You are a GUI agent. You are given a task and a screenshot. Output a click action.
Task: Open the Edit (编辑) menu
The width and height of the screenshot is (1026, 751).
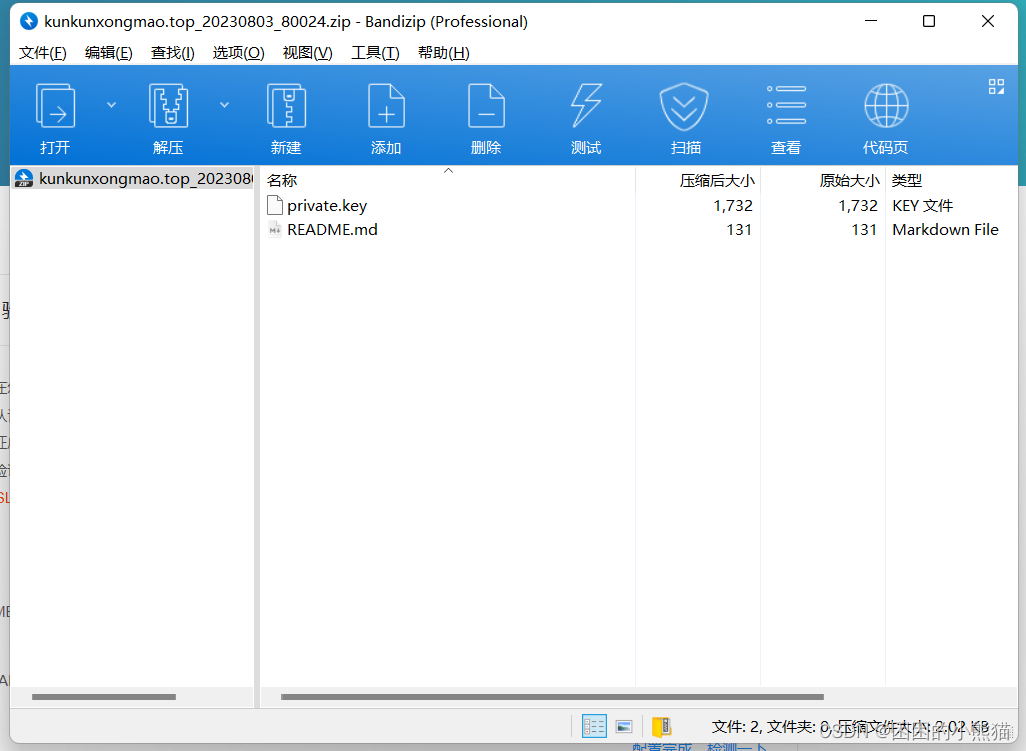(109, 52)
